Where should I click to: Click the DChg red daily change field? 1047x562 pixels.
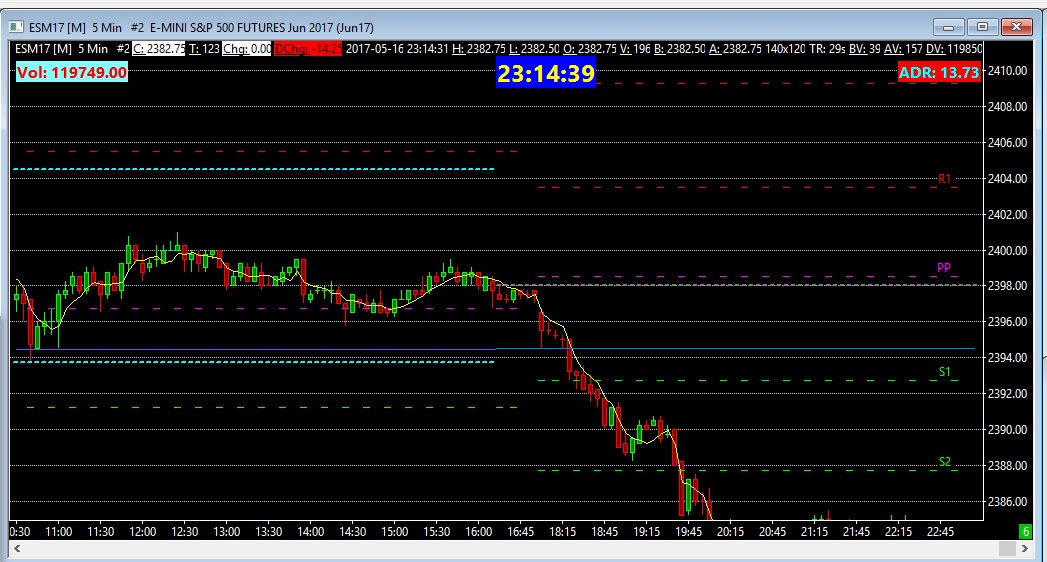point(308,49)
